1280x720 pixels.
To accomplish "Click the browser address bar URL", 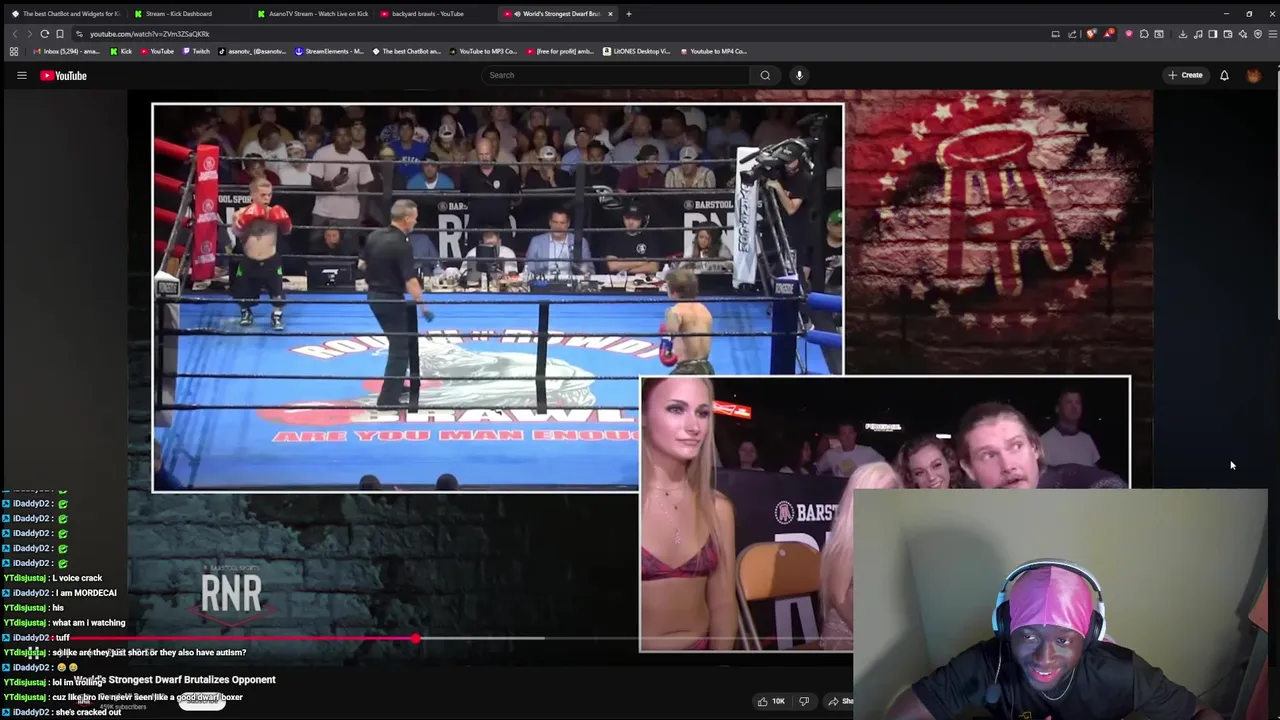I will click(150, 34).
